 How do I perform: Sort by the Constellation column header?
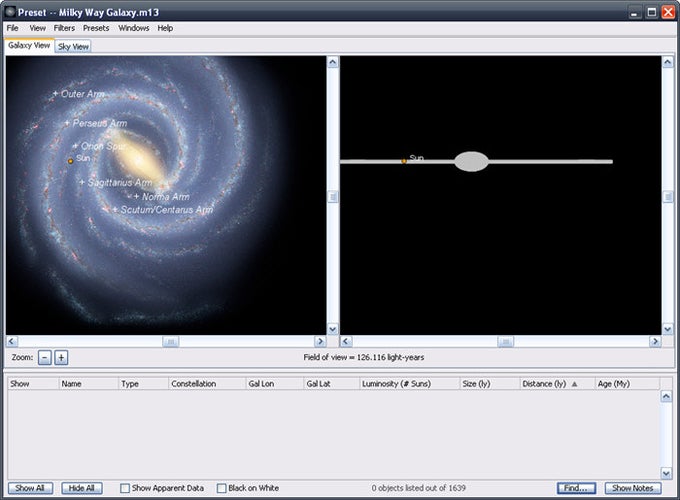click(x=206, y=384)
